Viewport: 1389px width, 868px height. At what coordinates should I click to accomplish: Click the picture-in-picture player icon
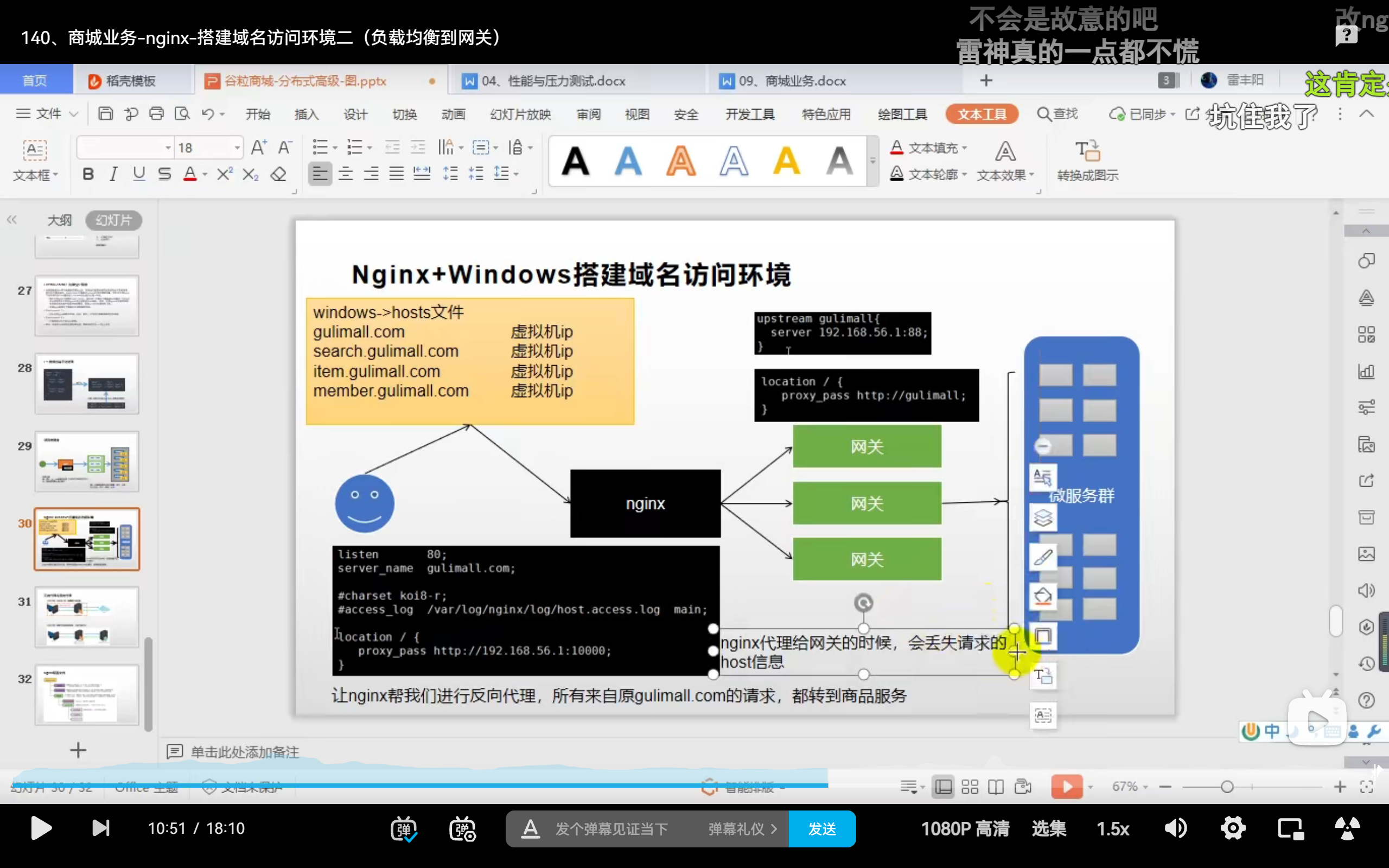[1290, 828]
